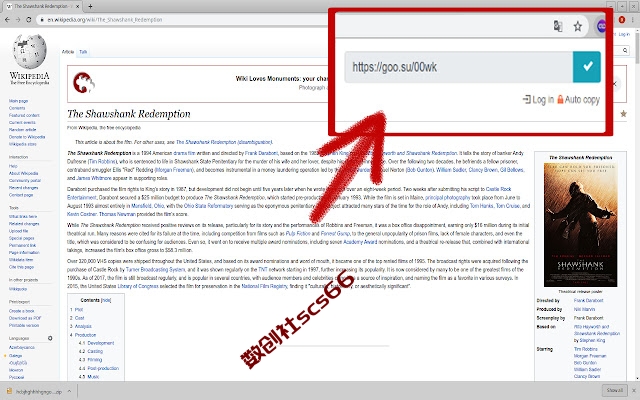Expand download item options chevron
Screen dimensions: 640x400
(69, 391)
